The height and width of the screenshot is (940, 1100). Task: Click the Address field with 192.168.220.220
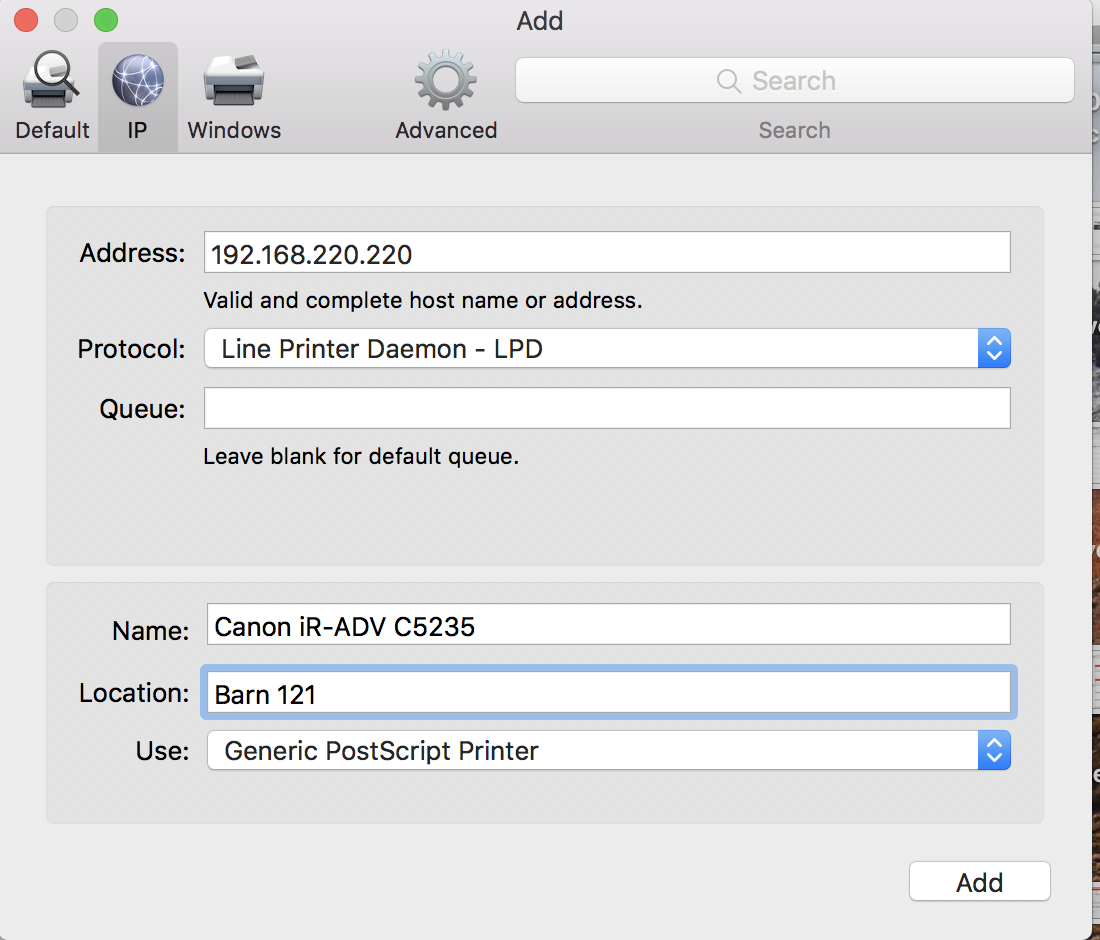click(607, 253)
